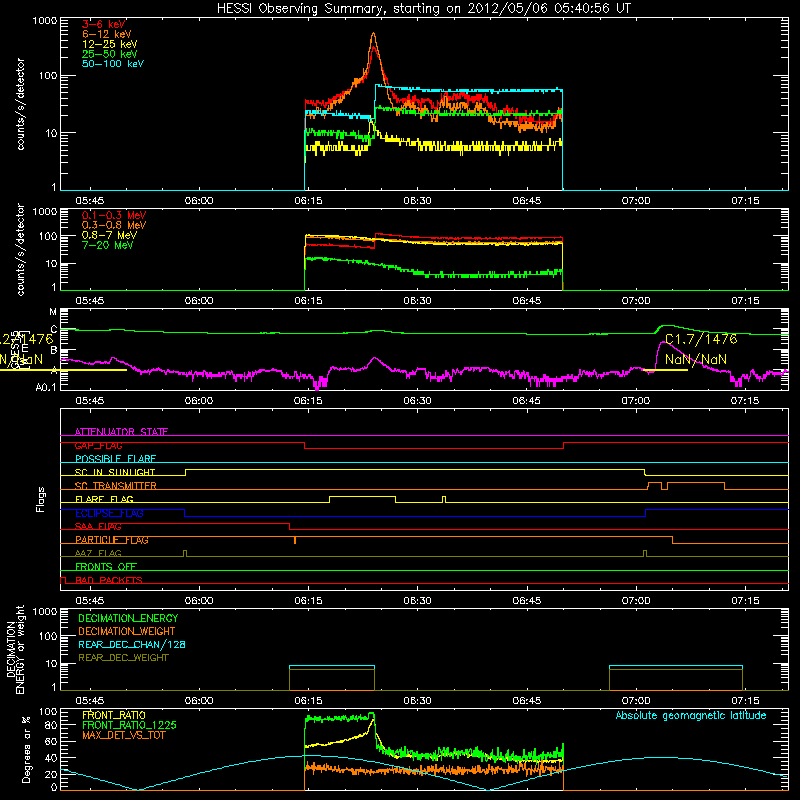Click the 7-20 MeV legend entry

107,245
